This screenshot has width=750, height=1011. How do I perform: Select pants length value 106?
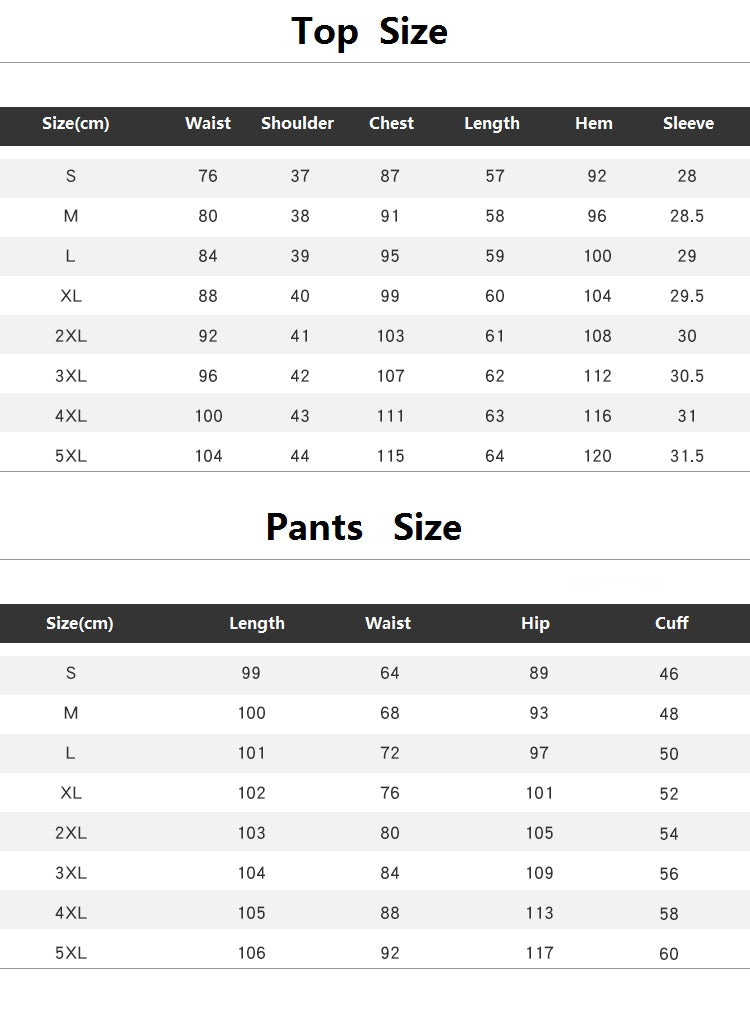(252, 953)
